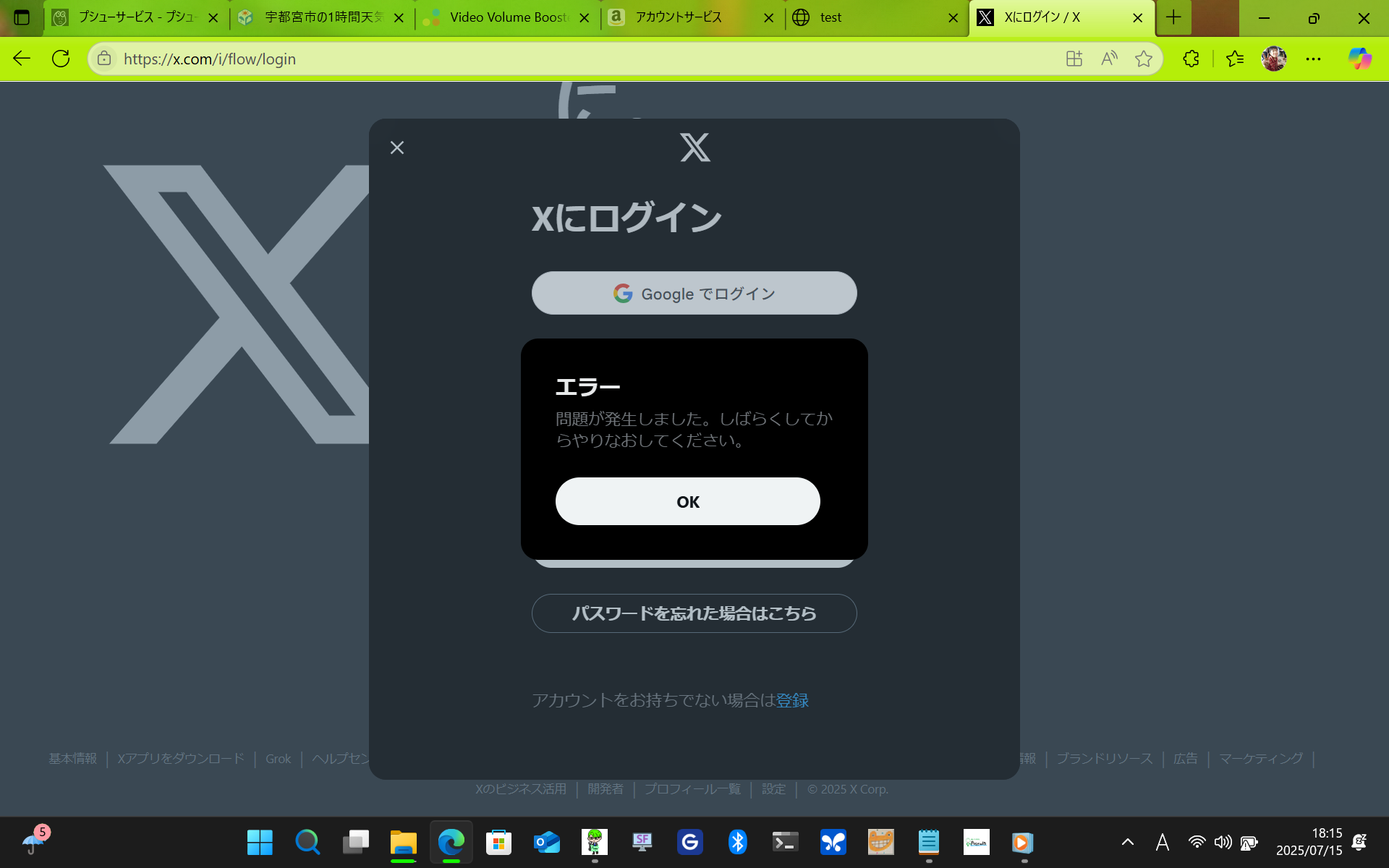The width and height of the screenshot is (1389, 868).
Task: Open the clock showing 18:15
Action: 1309,842
